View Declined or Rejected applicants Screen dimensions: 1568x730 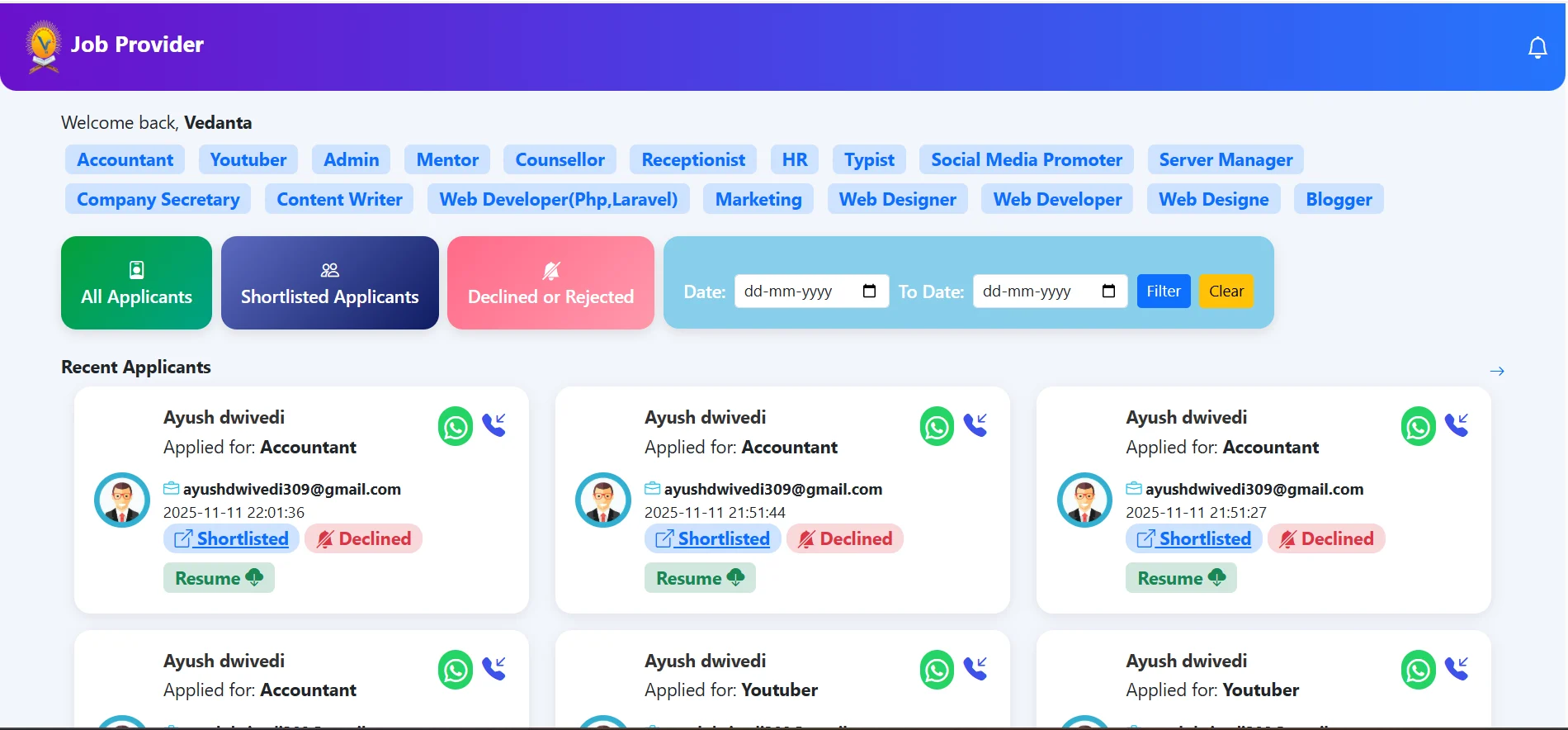point(550,282)
